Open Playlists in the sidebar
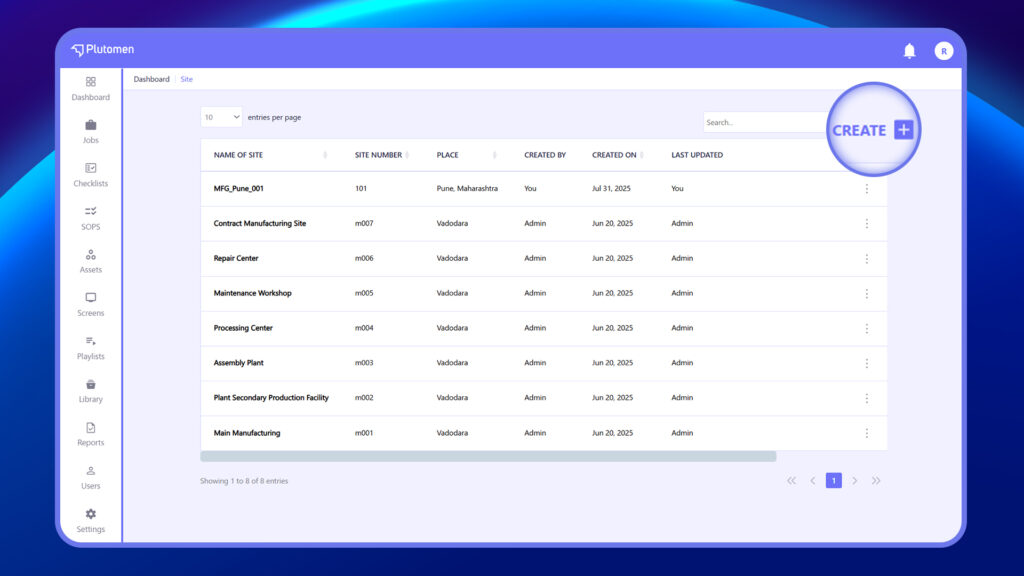Image resolution: width=1024 pixels, height=576 pixels. [x=90, y=347]
